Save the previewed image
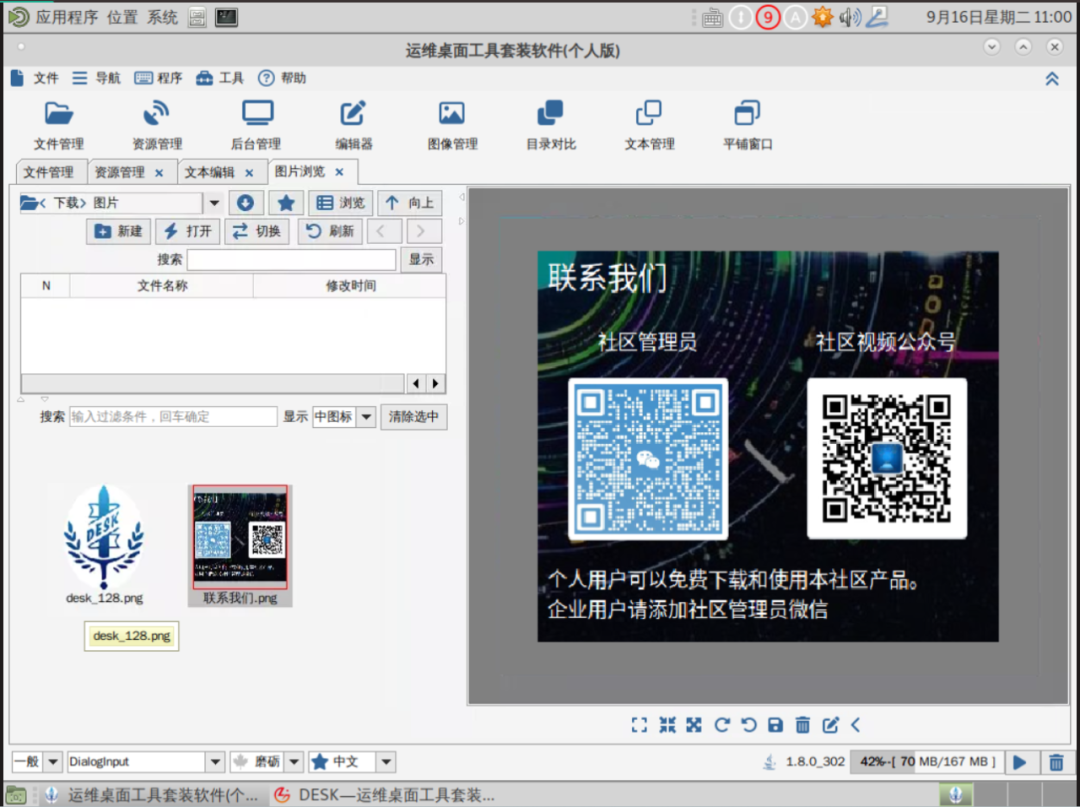Screen dimensions: 1080x807 (776, 725)
